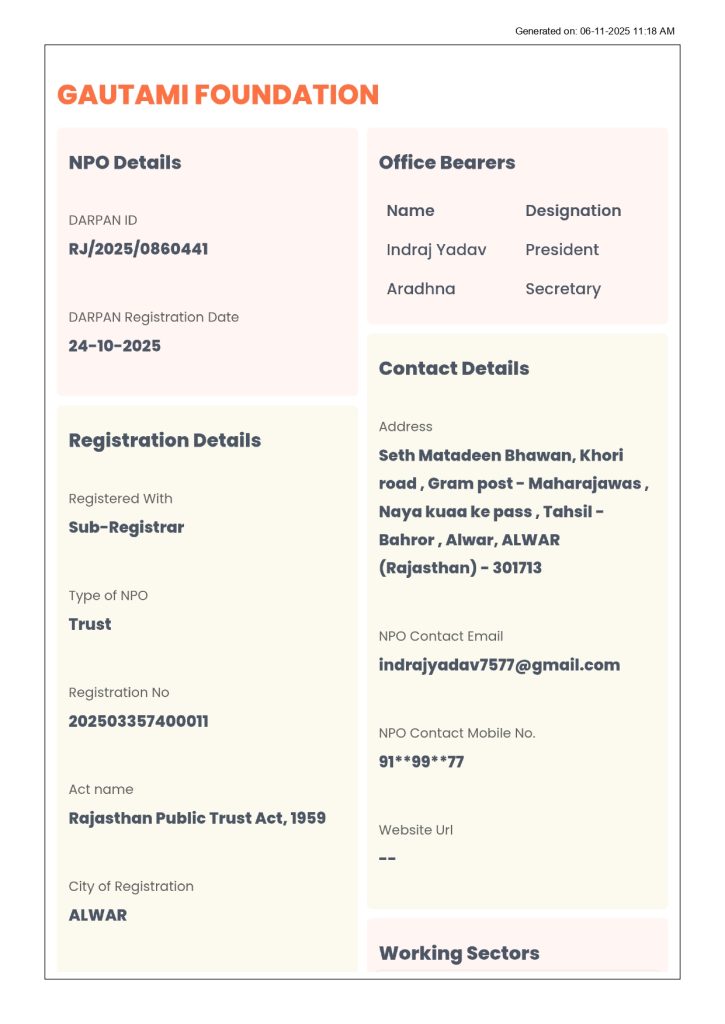
Task: Select office bearer Aradhna
Action: (421, 289)
